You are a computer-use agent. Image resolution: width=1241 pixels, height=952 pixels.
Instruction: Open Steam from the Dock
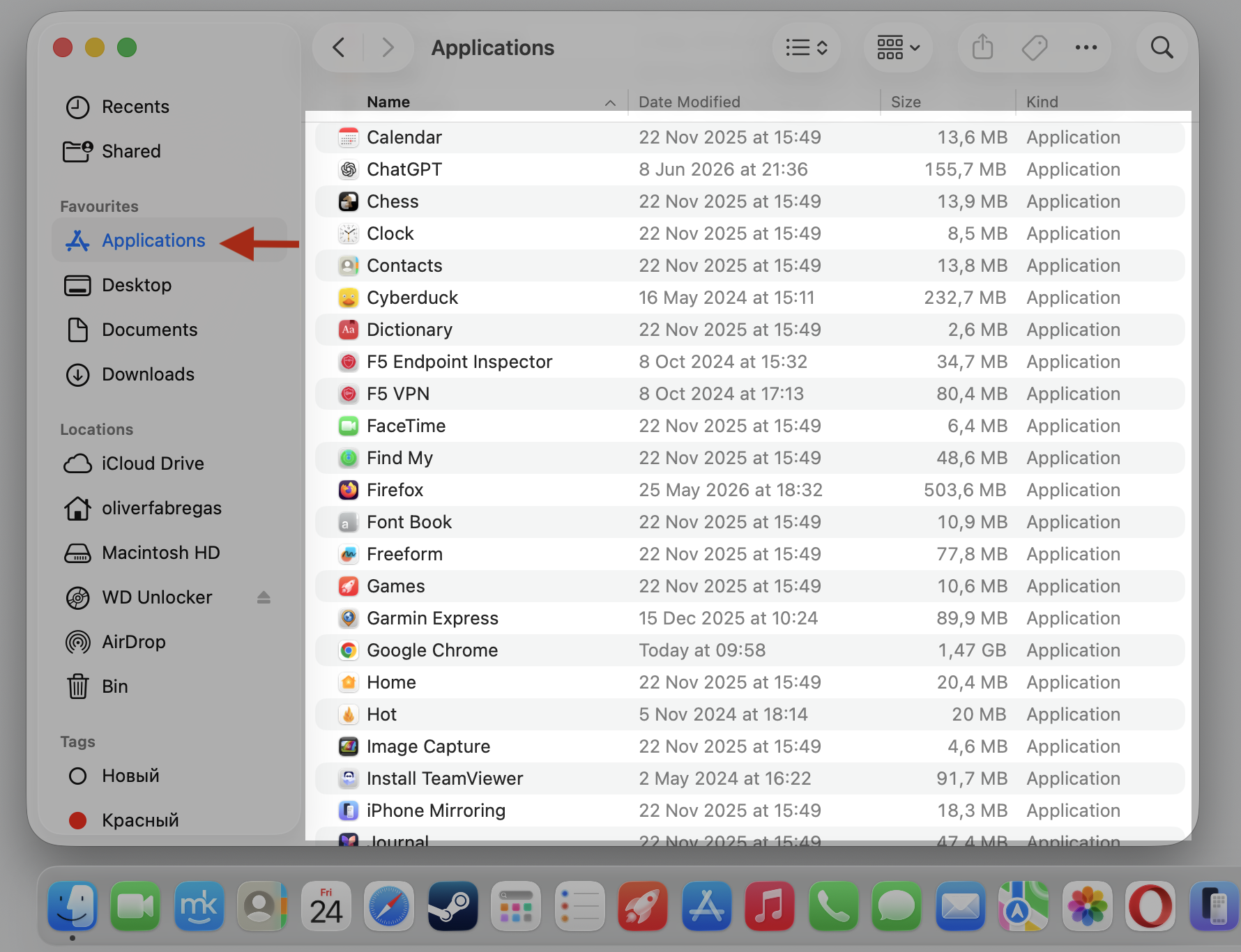click(452, 906)
